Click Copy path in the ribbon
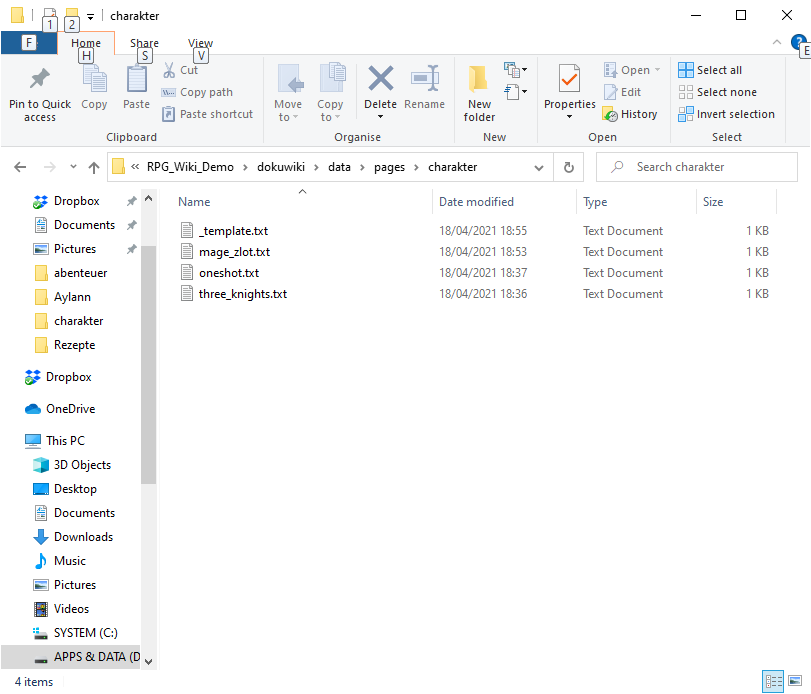Viewport: 811px width, 694px height. click(x=197, y=93)
